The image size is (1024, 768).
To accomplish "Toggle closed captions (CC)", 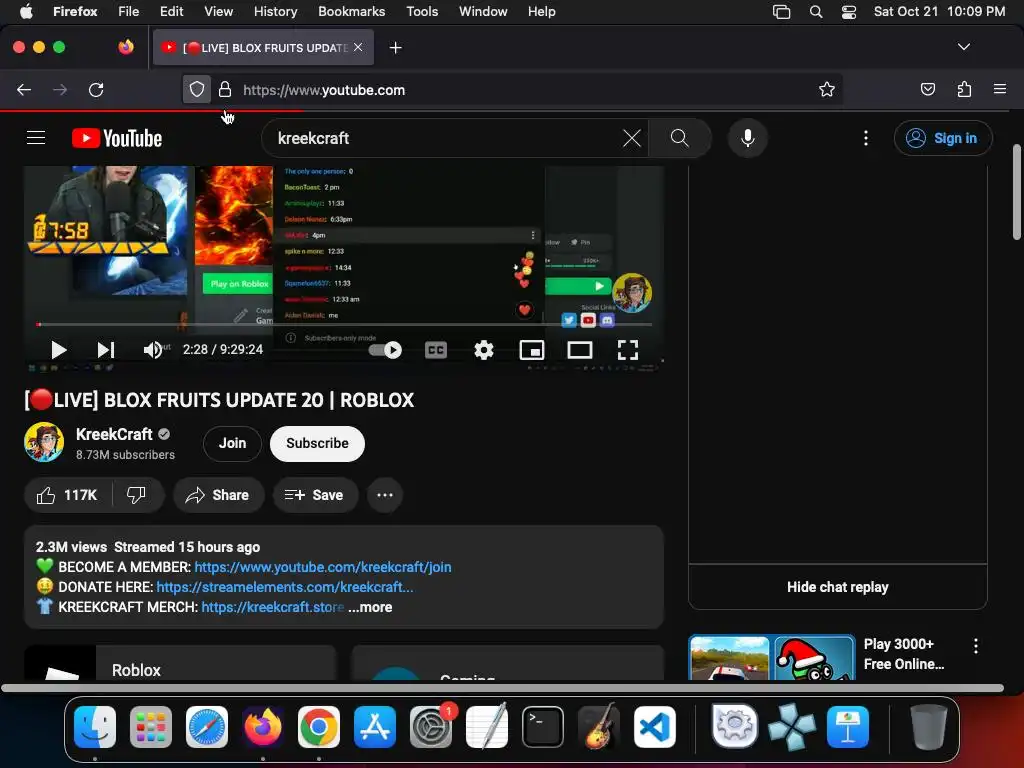I will tap(436, 350).
